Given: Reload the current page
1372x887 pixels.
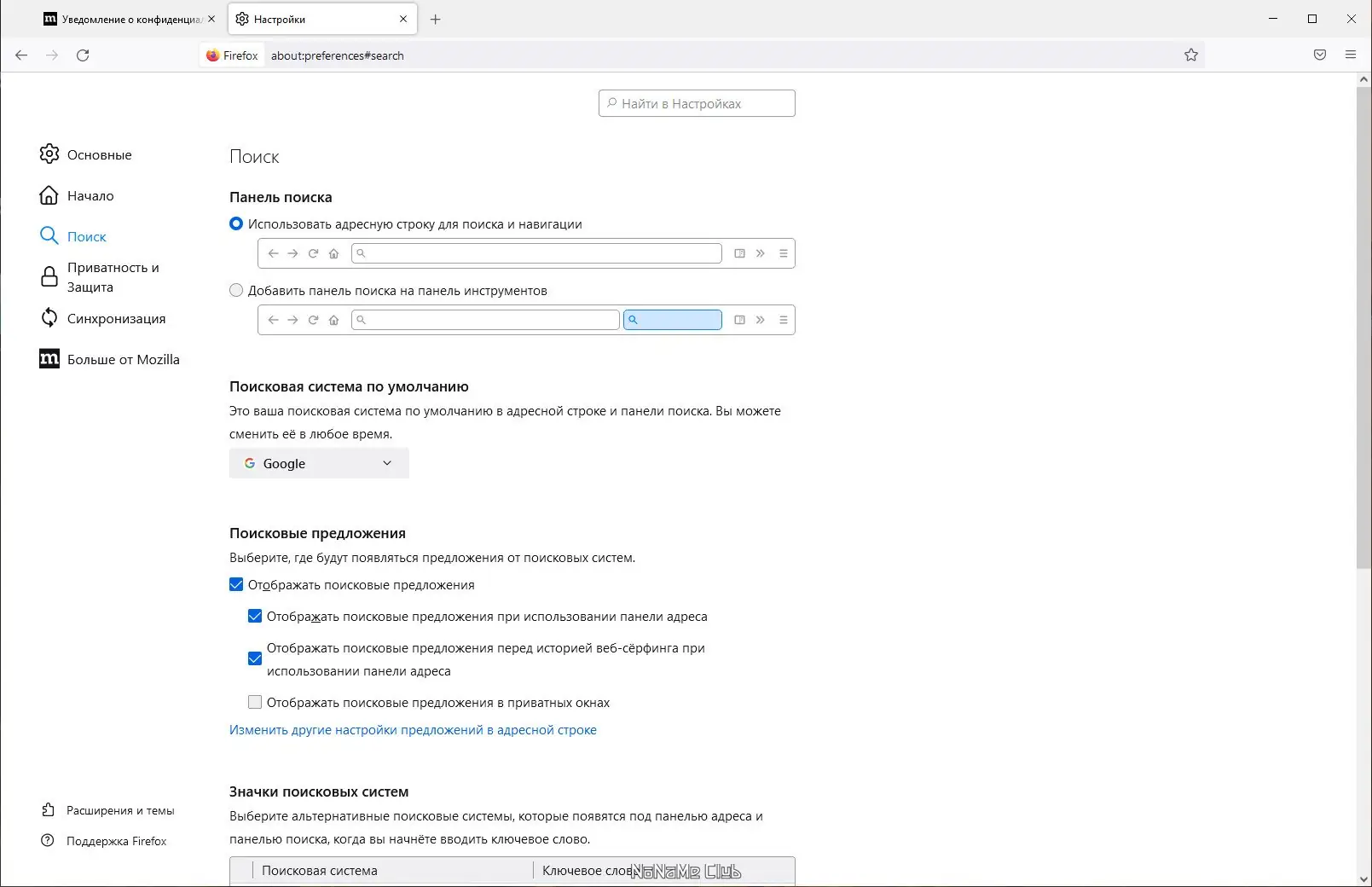Looking at the screenshot, I should 83,55.
